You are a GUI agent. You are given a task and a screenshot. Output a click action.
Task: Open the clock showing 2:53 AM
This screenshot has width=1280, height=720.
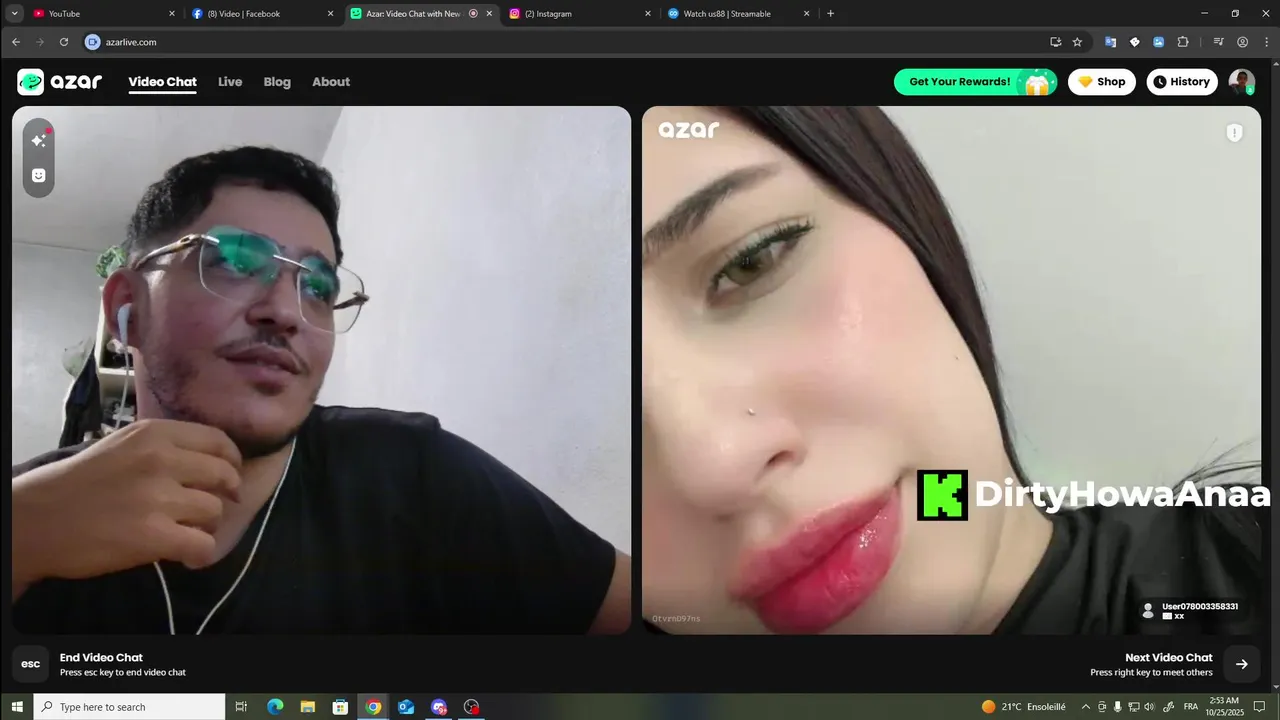1225,706
